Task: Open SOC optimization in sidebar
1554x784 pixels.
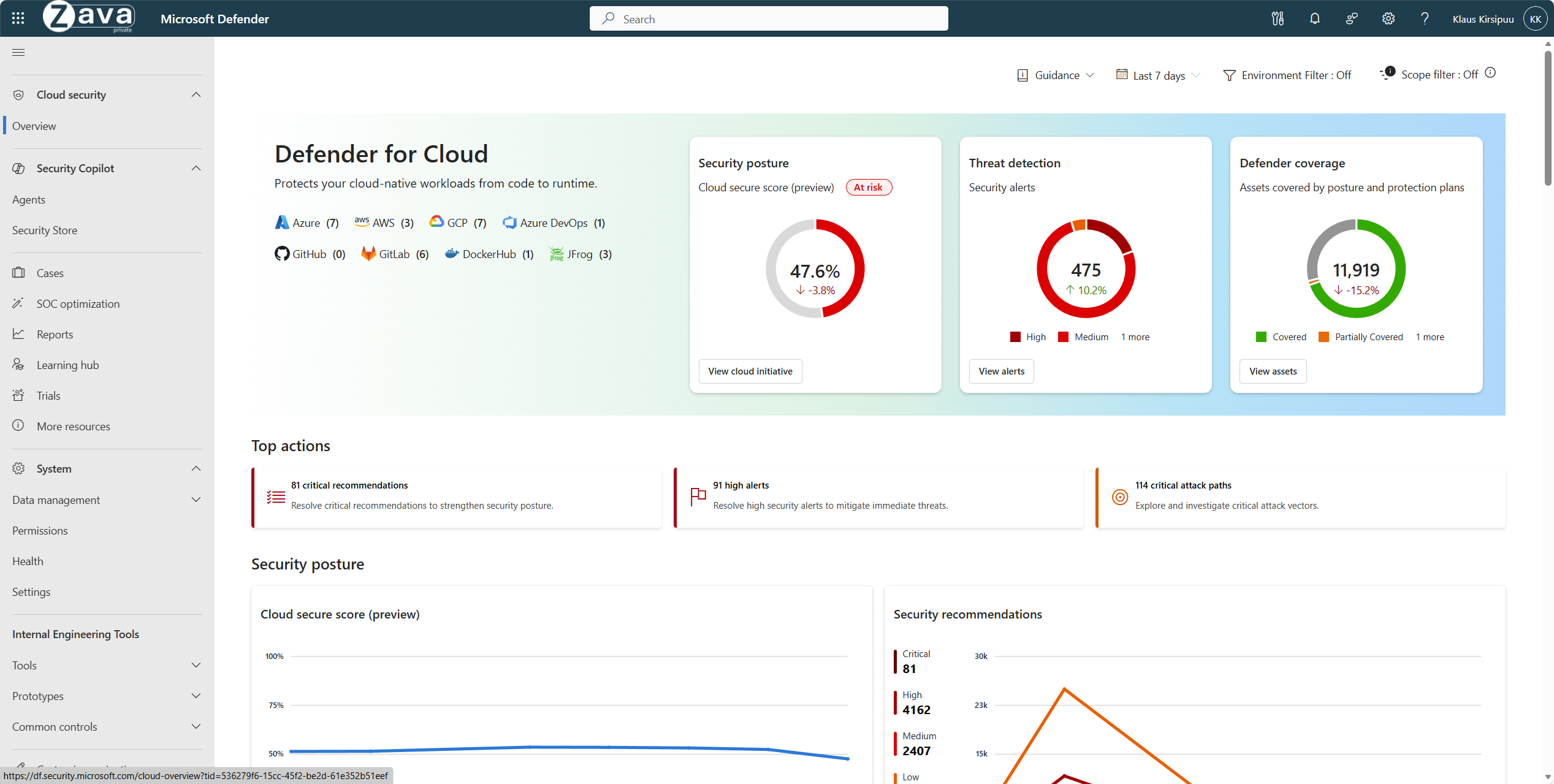Action: pyautogui.click(x=78, y=303)
